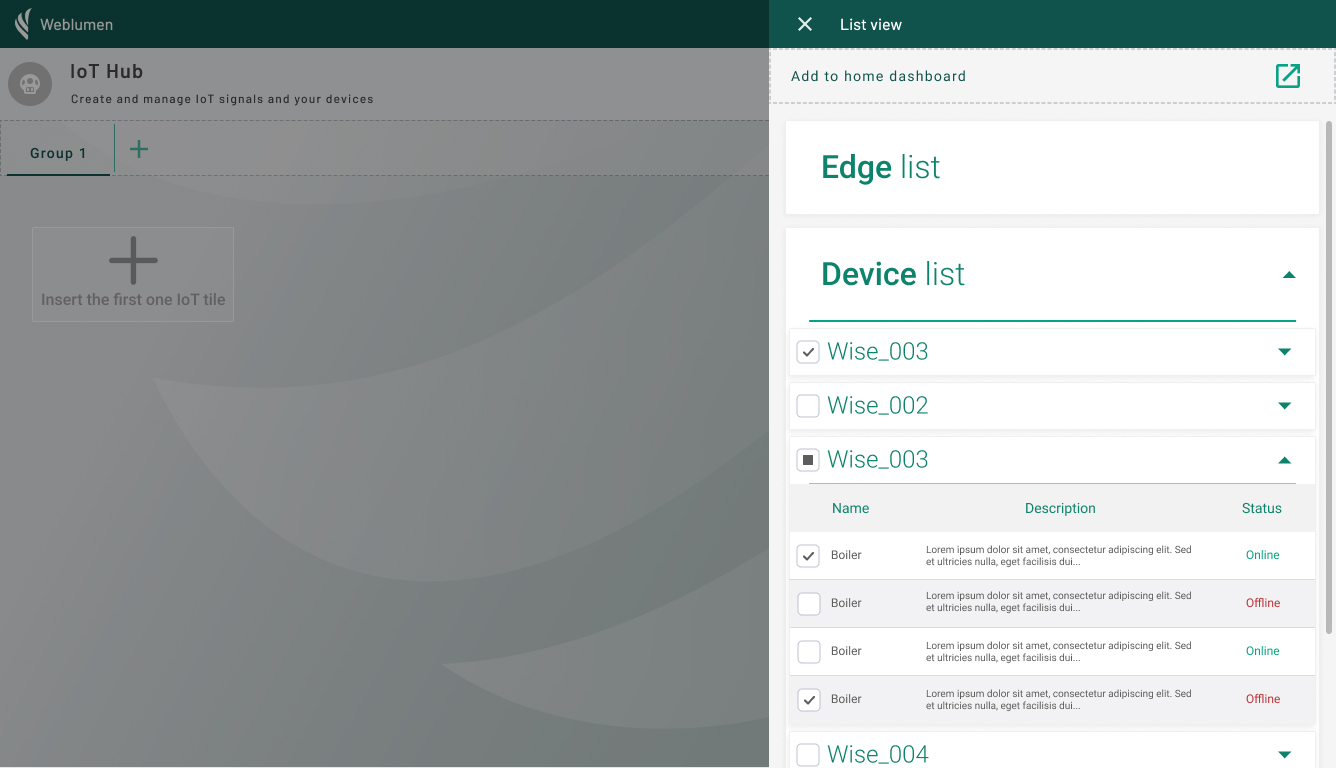Toggle the indeterminate Wise_003 checkbox
Screen dimensions: 1336x768
point(808,460)
